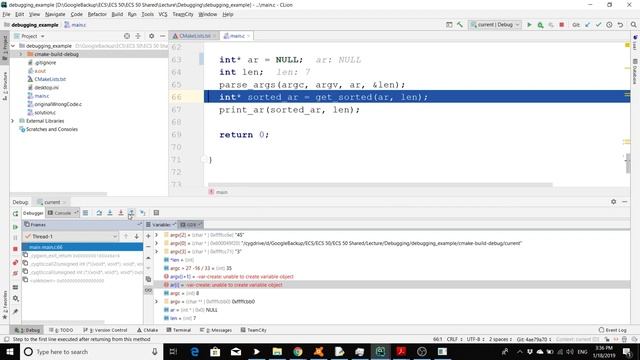Expand argv char** variable near bottom
Viewport: 640px width, 360px height.
click(156, 302)
